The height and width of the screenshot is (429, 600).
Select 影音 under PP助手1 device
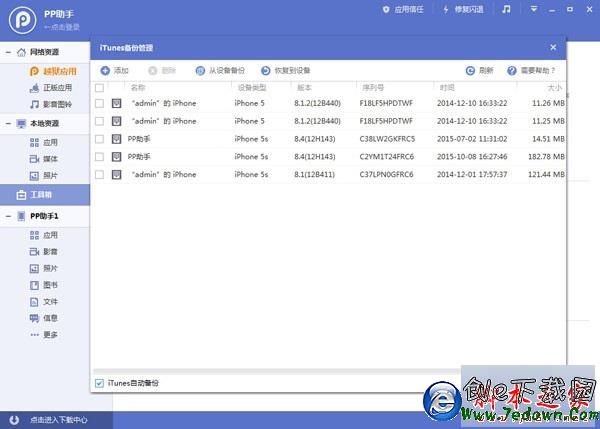click(44, 251)
